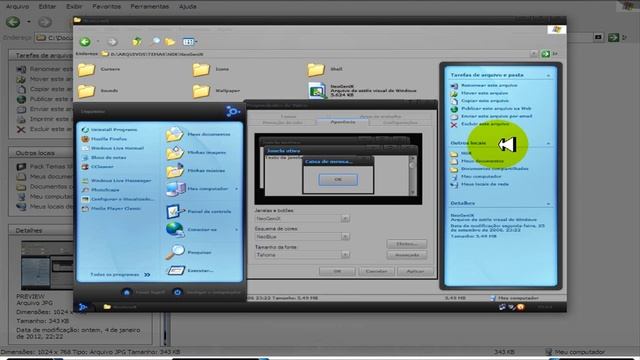The width and height of the screenshot is (640, 360).
Task: Open Painel de controle from start menu
Action: pyautogui.click(x=199, y=211)
